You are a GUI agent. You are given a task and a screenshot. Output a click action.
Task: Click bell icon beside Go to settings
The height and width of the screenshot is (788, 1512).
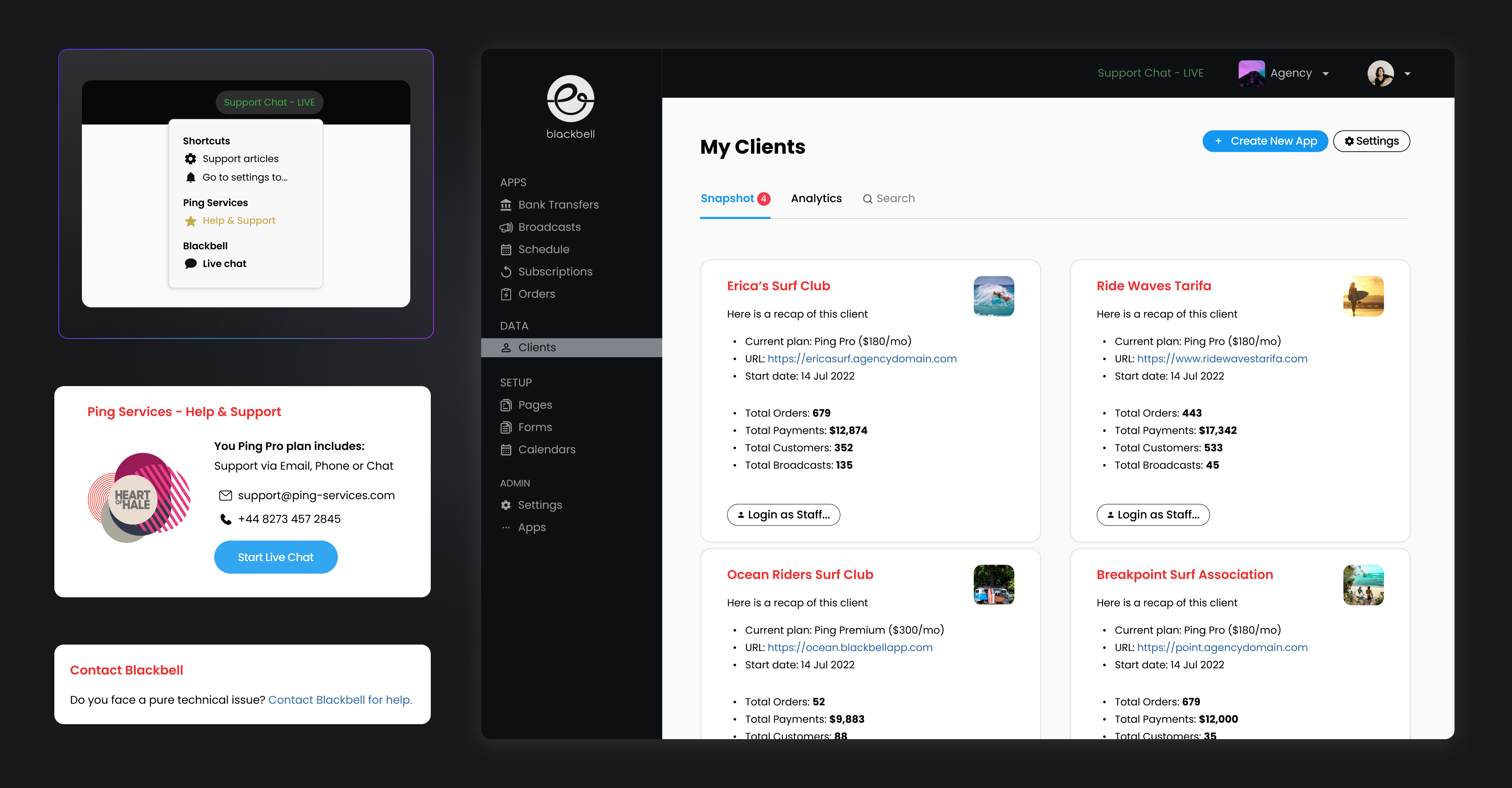[x=190, y=177]
